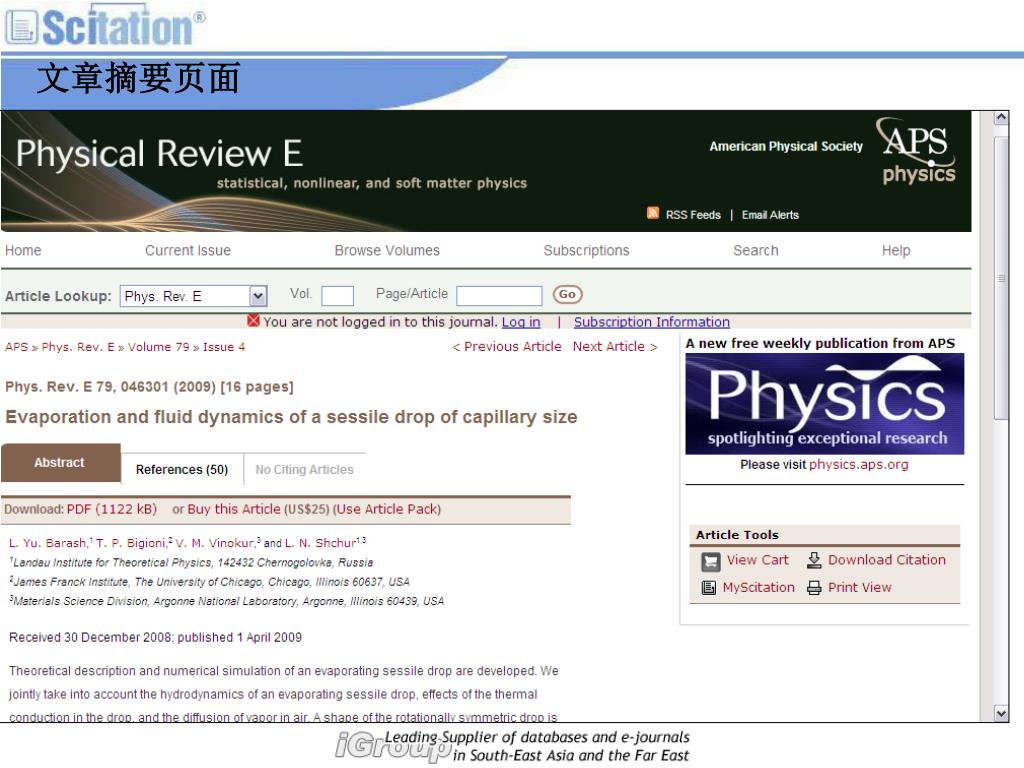This screenshot has width=1024, height=768.
Task: Click the Download Citation text link
Action: click(x=887, y=560)
